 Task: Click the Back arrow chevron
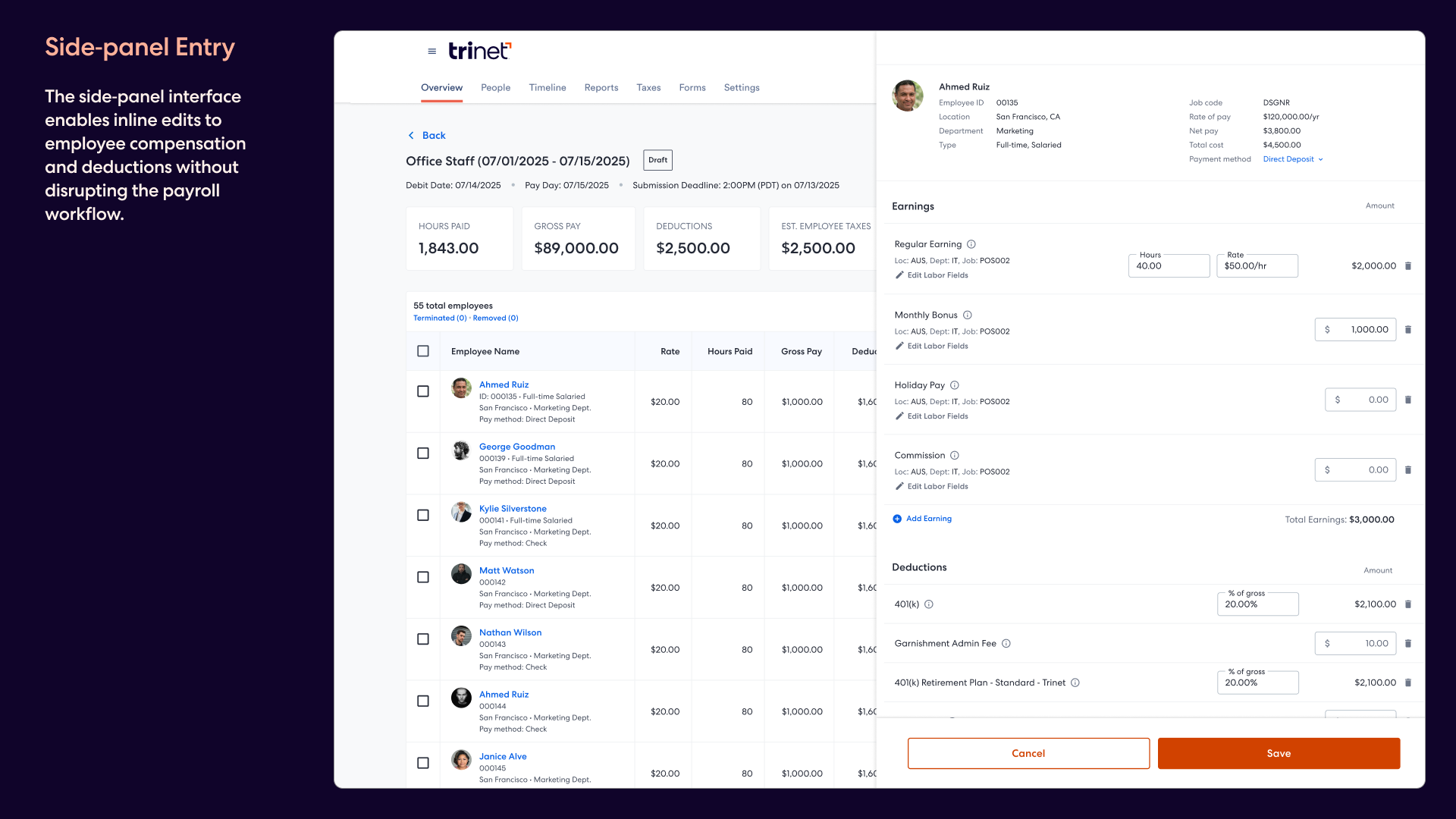[411, 135]
